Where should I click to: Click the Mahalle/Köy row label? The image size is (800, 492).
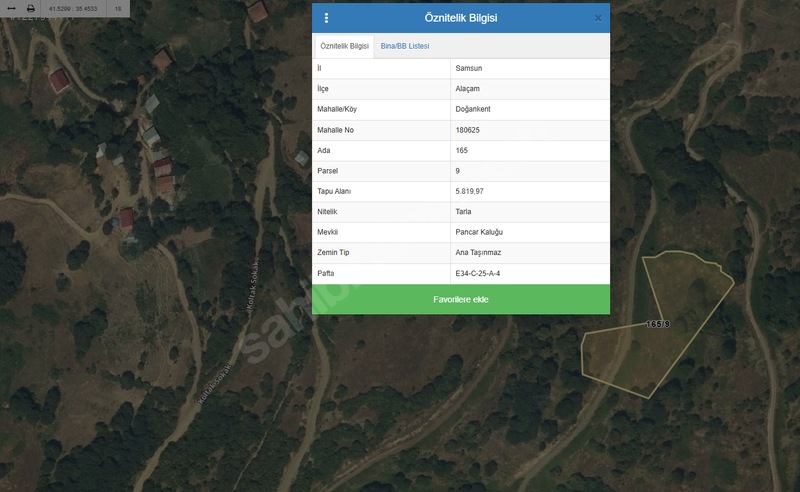click(x=337, y=109)
